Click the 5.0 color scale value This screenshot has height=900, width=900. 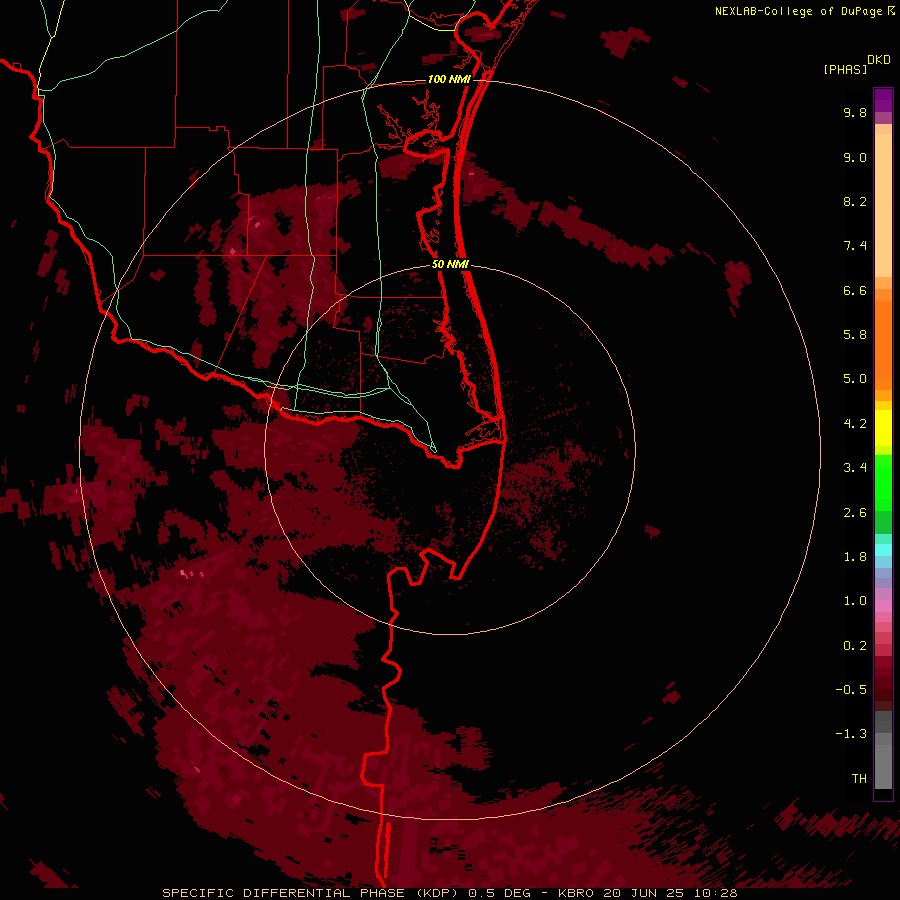(855, 379)
